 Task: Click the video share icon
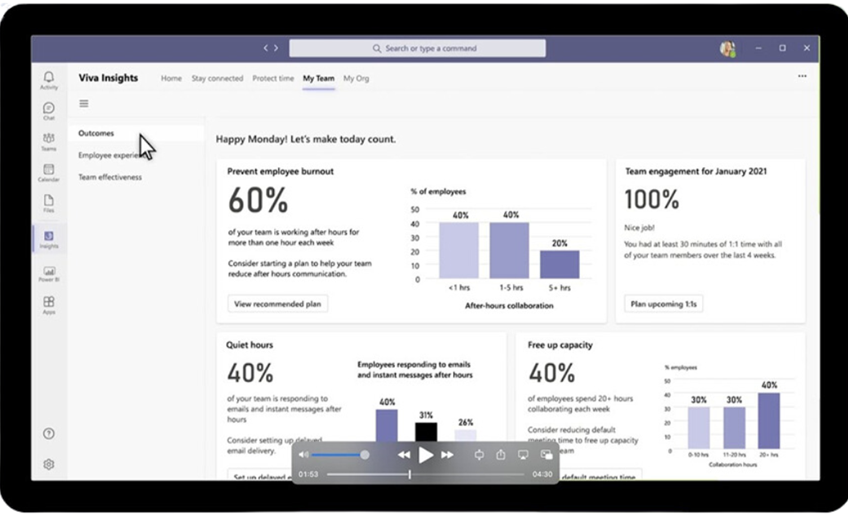pos(501,455)
